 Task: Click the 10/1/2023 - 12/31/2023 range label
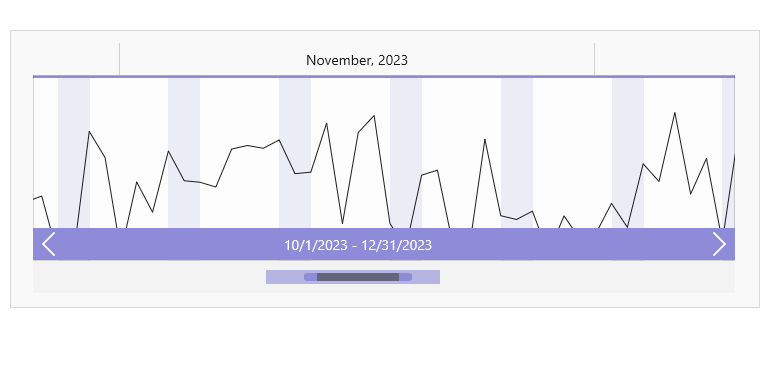pyautogui.click(x=358, y=245)
